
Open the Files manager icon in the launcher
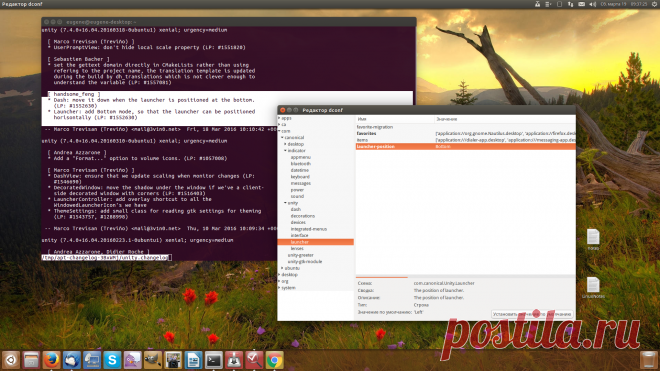pyautogui.click(x=31, y=360)
